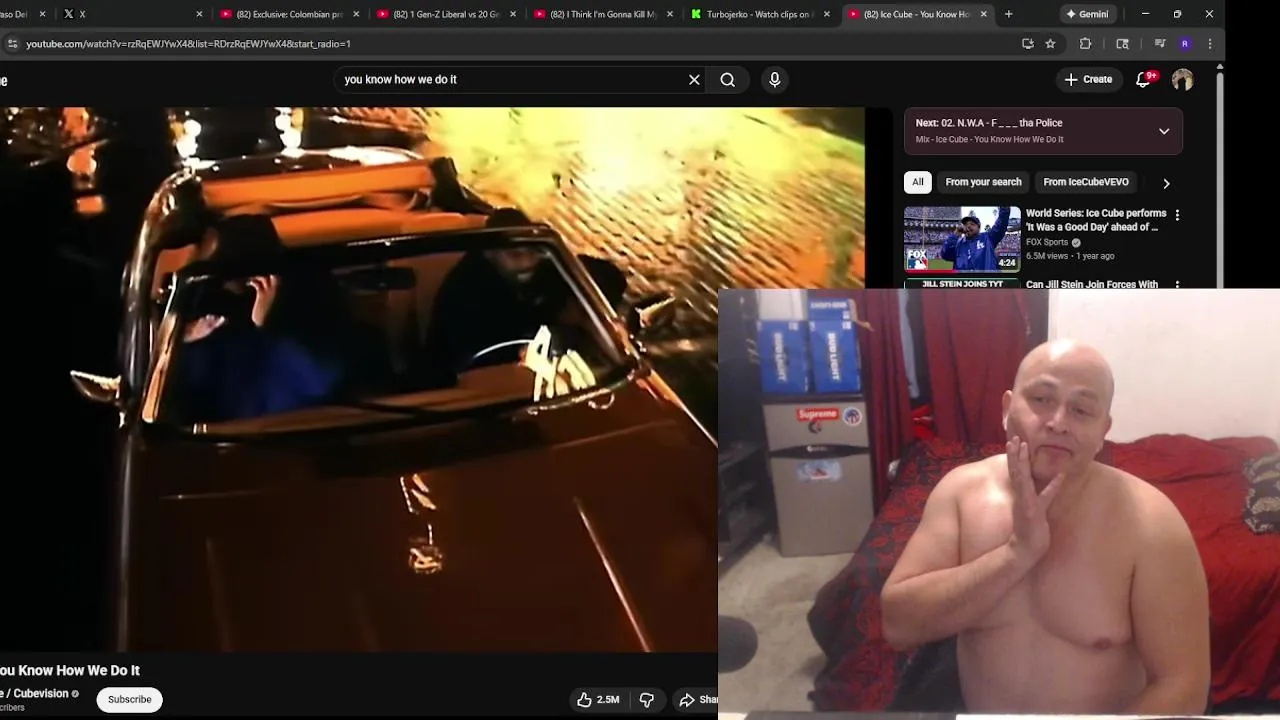Like the video with 2.5M likes

598,700
